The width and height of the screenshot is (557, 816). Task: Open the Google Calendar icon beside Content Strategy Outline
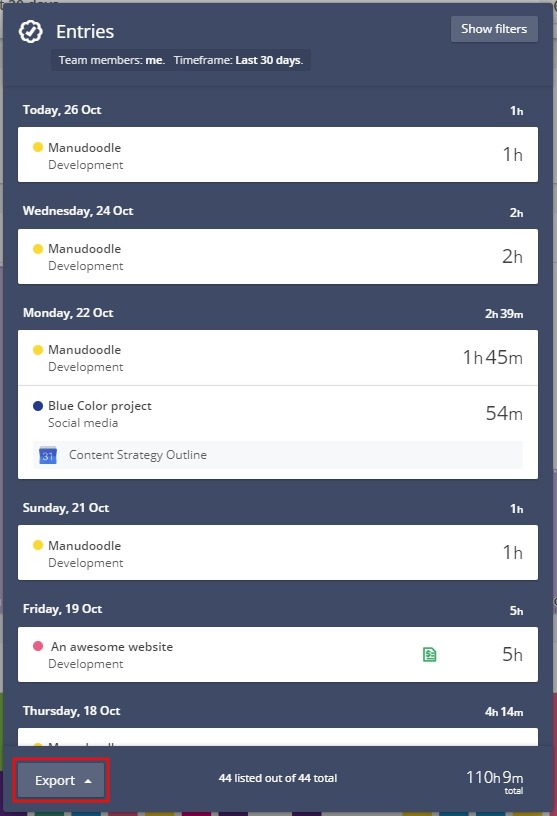48,455
